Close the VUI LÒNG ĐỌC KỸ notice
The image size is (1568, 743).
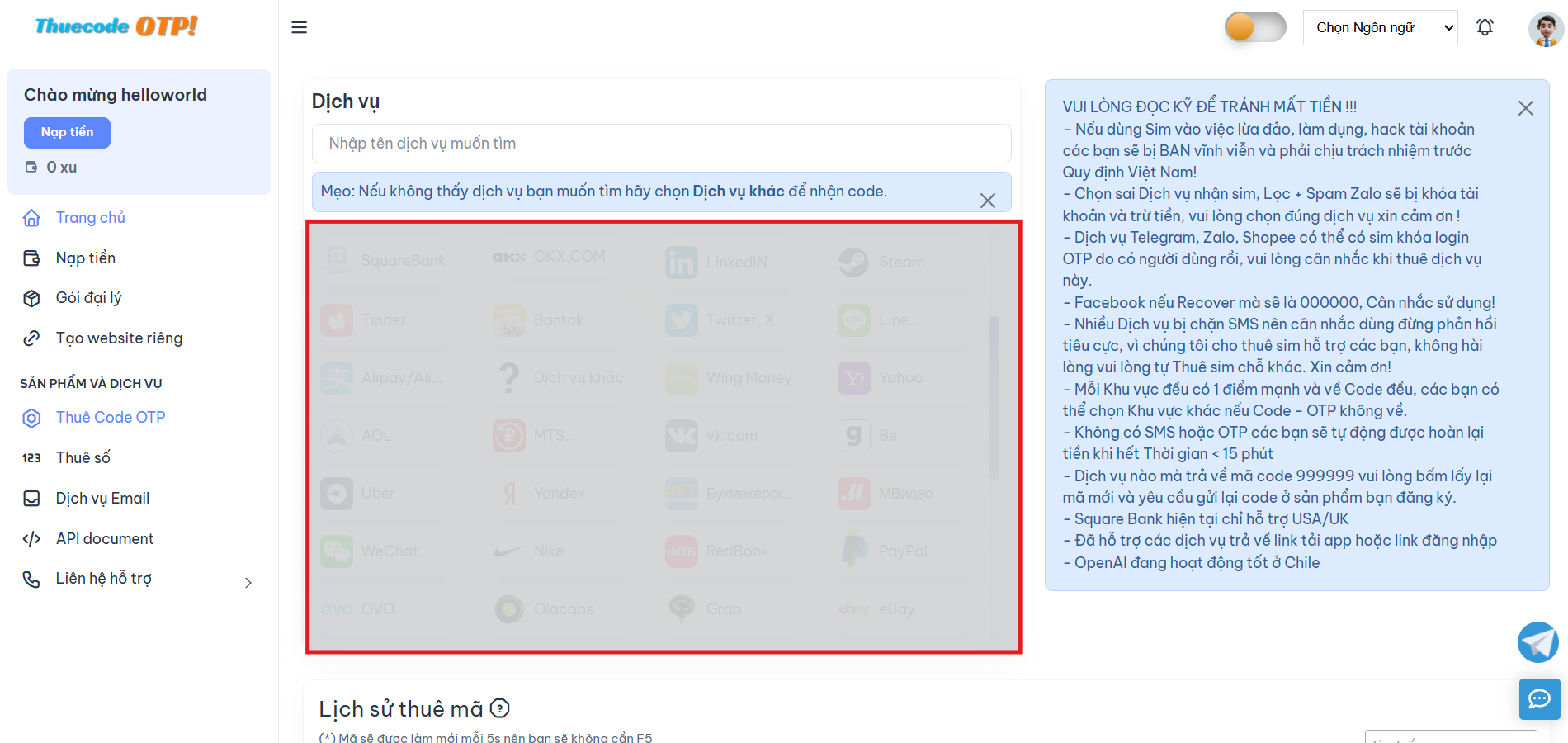click(1526, 108)
